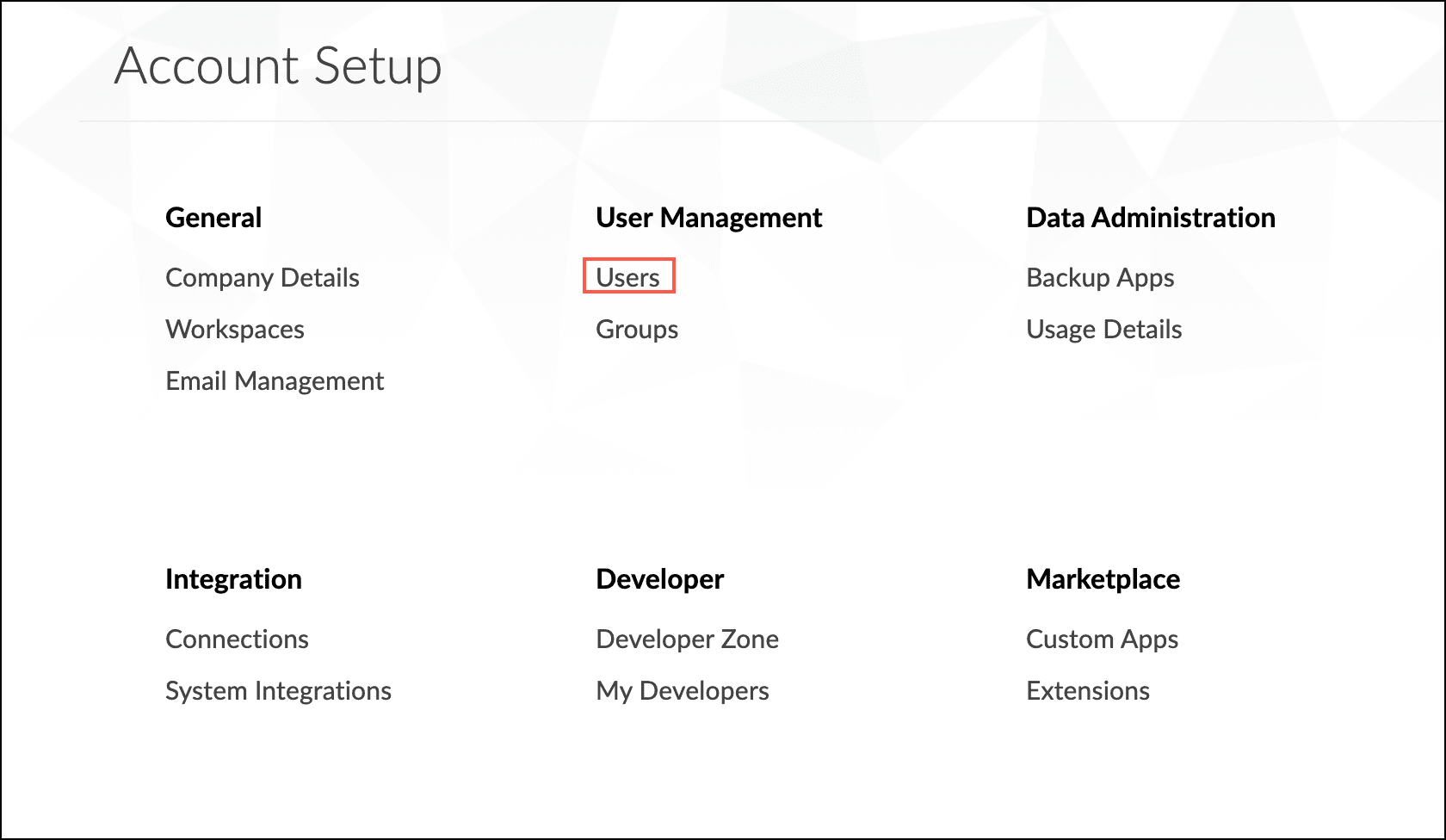Viewport: 1446px width, 840px height.
Task: Open Connections under Integration
Action: pyautogui.click(x=237, y=639)
